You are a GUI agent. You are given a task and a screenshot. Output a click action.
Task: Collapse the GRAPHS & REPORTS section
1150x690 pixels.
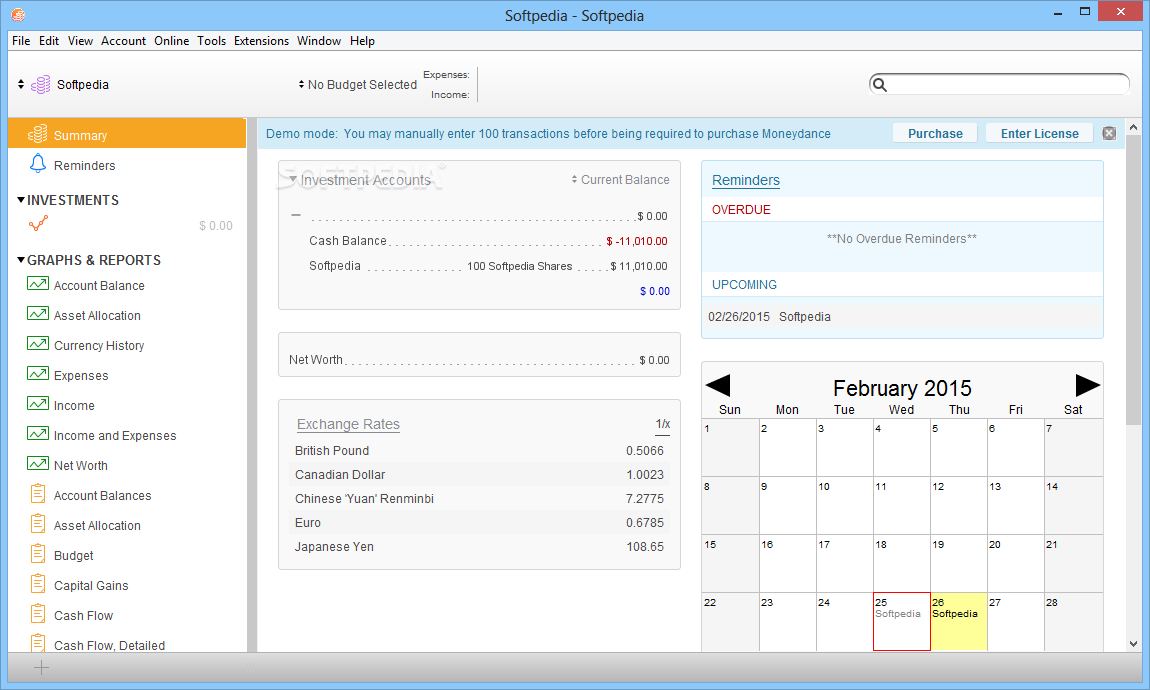click(21, 260)
